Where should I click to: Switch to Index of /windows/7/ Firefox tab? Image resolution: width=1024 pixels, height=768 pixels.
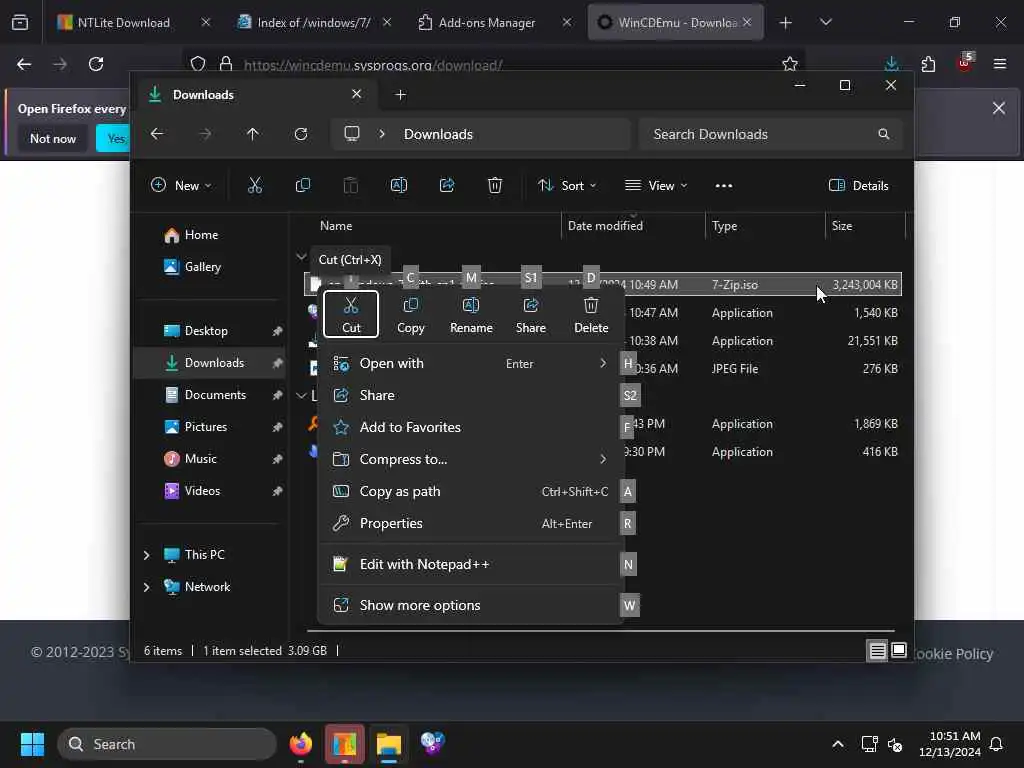click(x=314, y=22)
